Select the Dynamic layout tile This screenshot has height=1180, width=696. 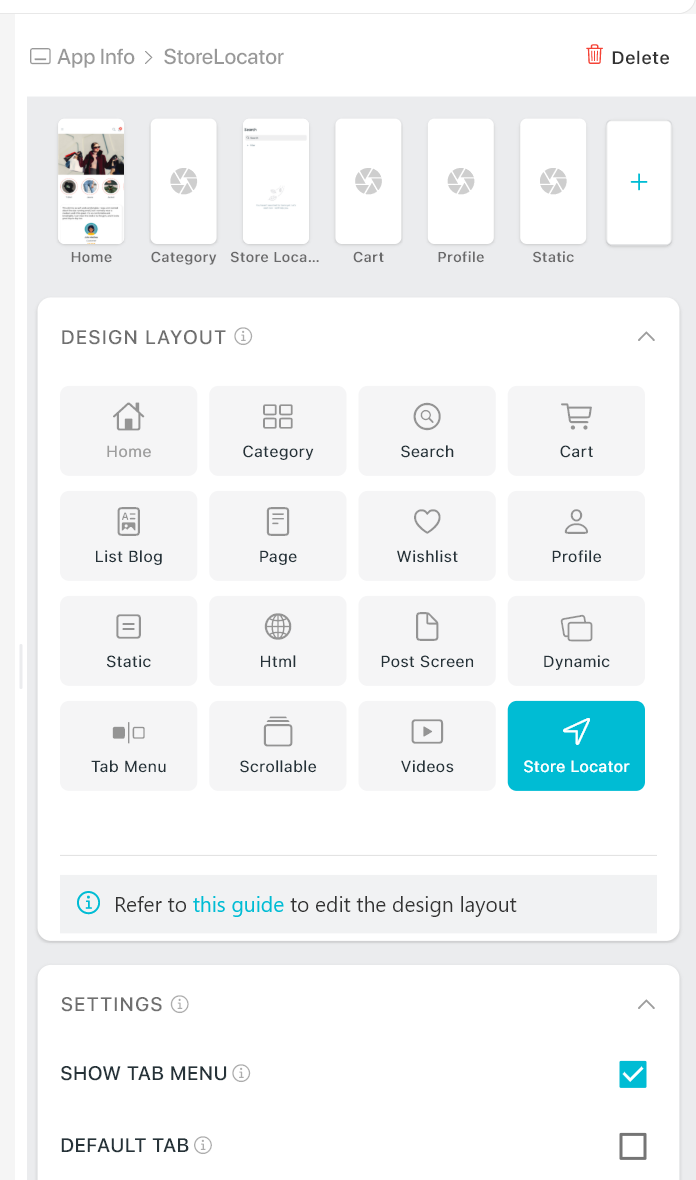click(x=576, y=641)
